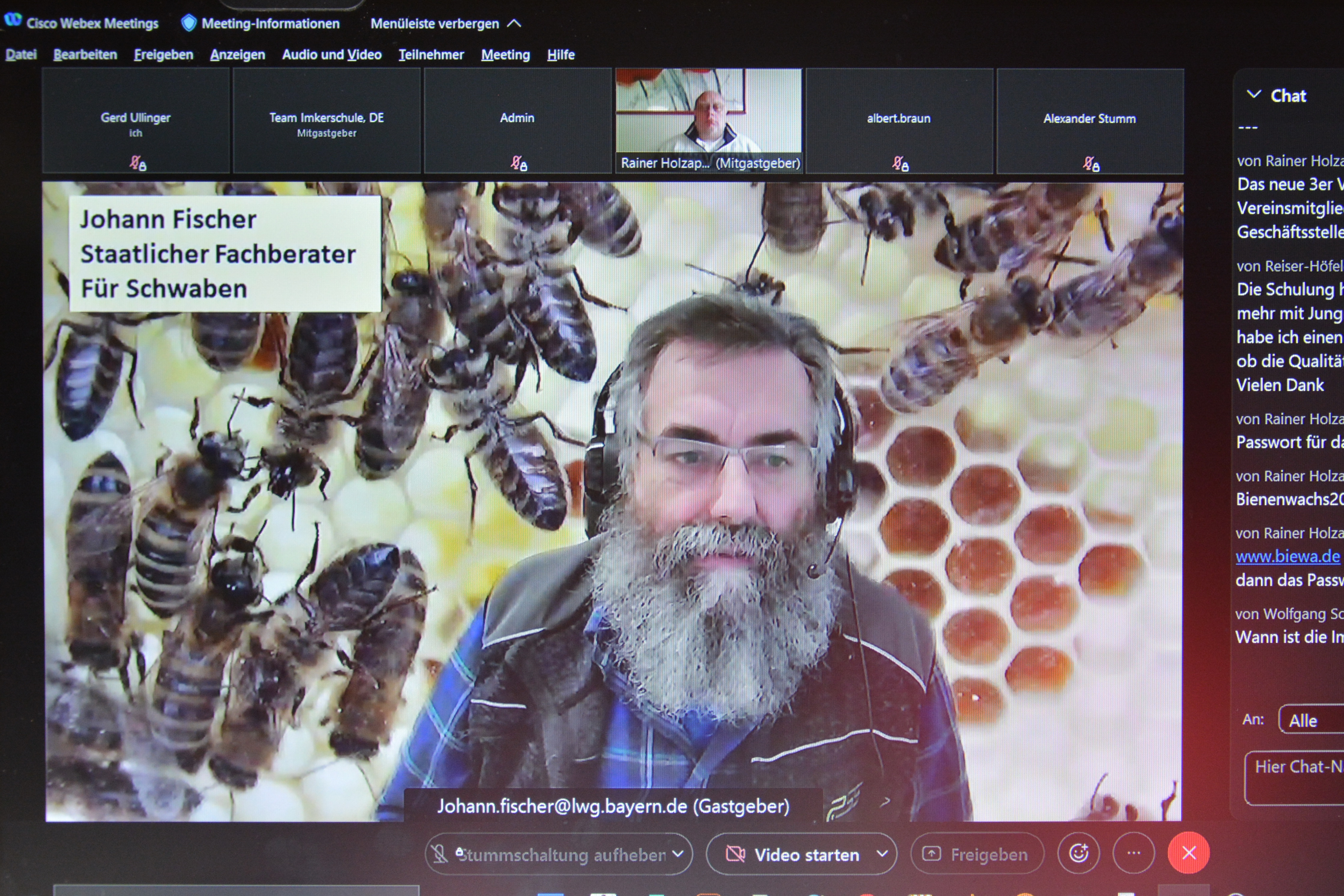
Task: Open the video options dropdown arrow
Action: [x=882, y=854]
